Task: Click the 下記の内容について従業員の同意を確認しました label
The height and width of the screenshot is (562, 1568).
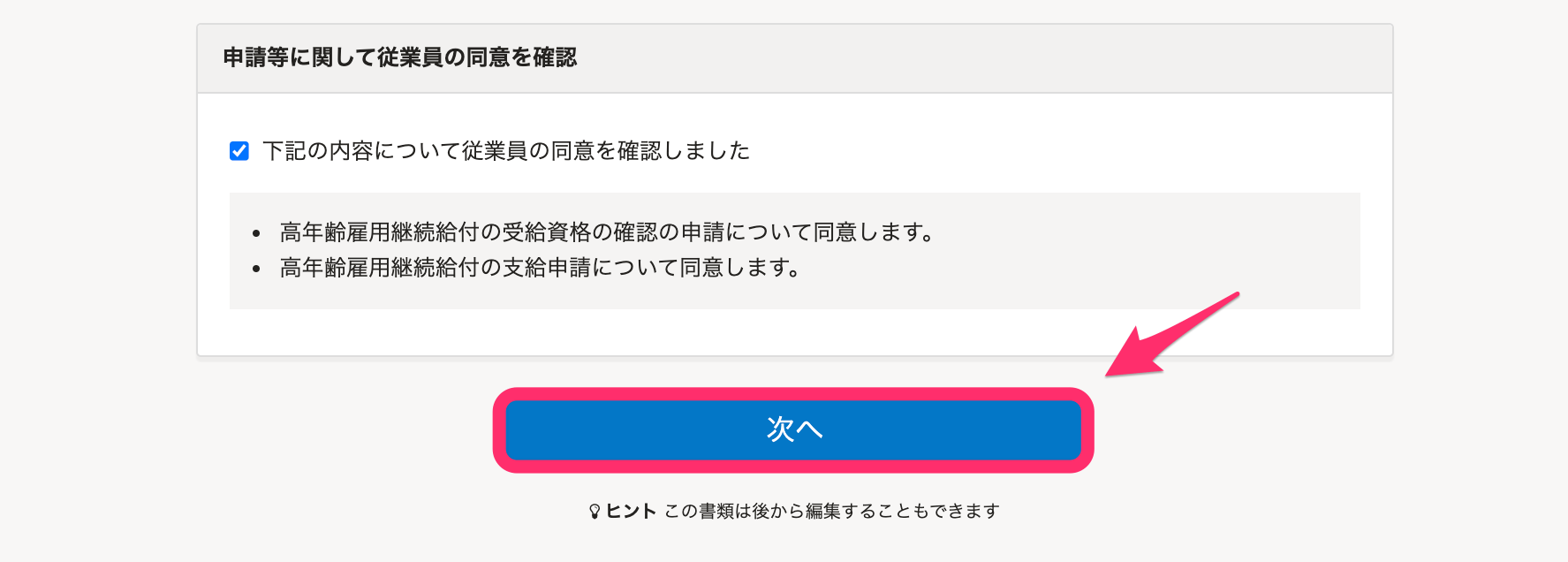Action: coord(506,151)
